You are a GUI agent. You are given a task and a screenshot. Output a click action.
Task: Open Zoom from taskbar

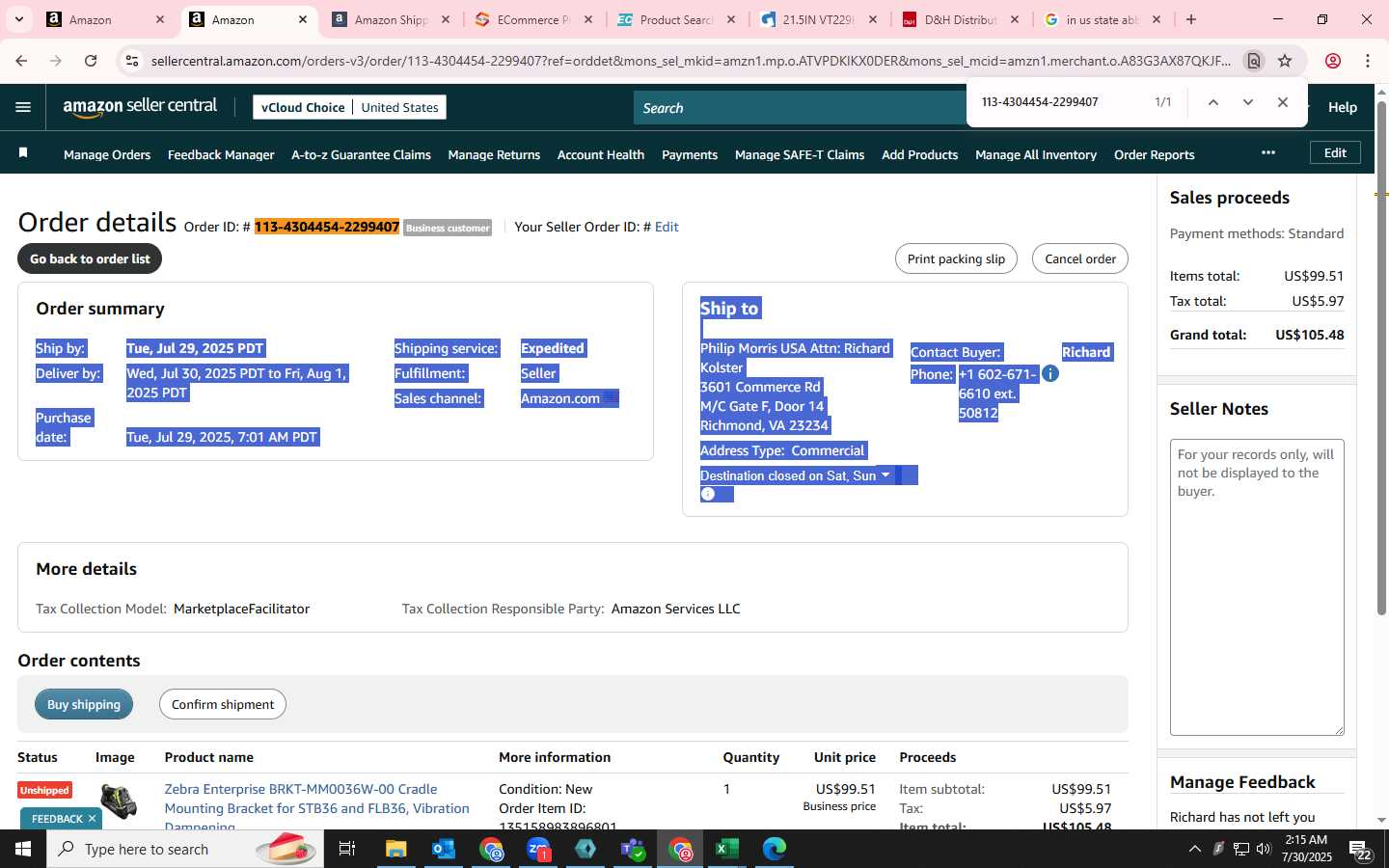click(x=538, y=849)
